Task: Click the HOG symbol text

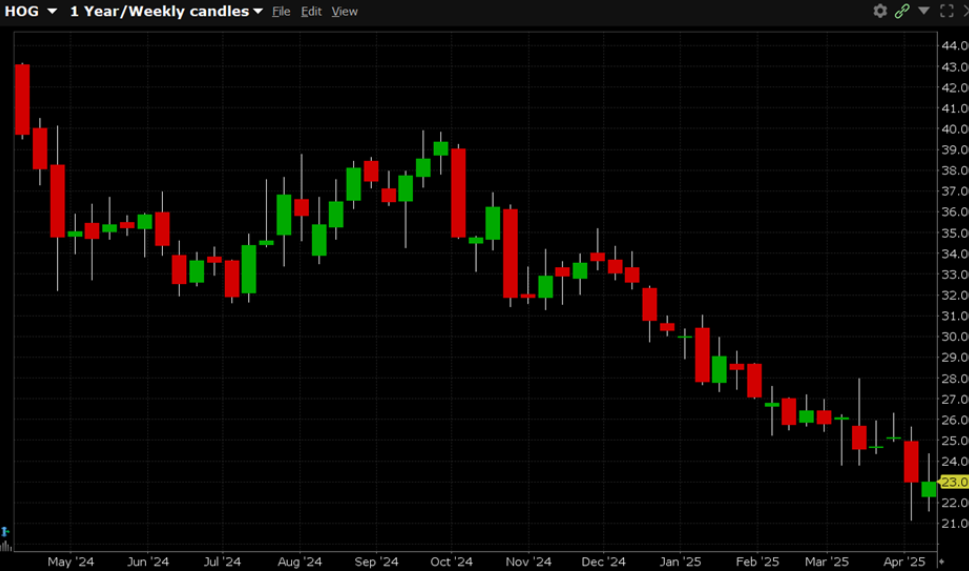Action: point(22,11)
